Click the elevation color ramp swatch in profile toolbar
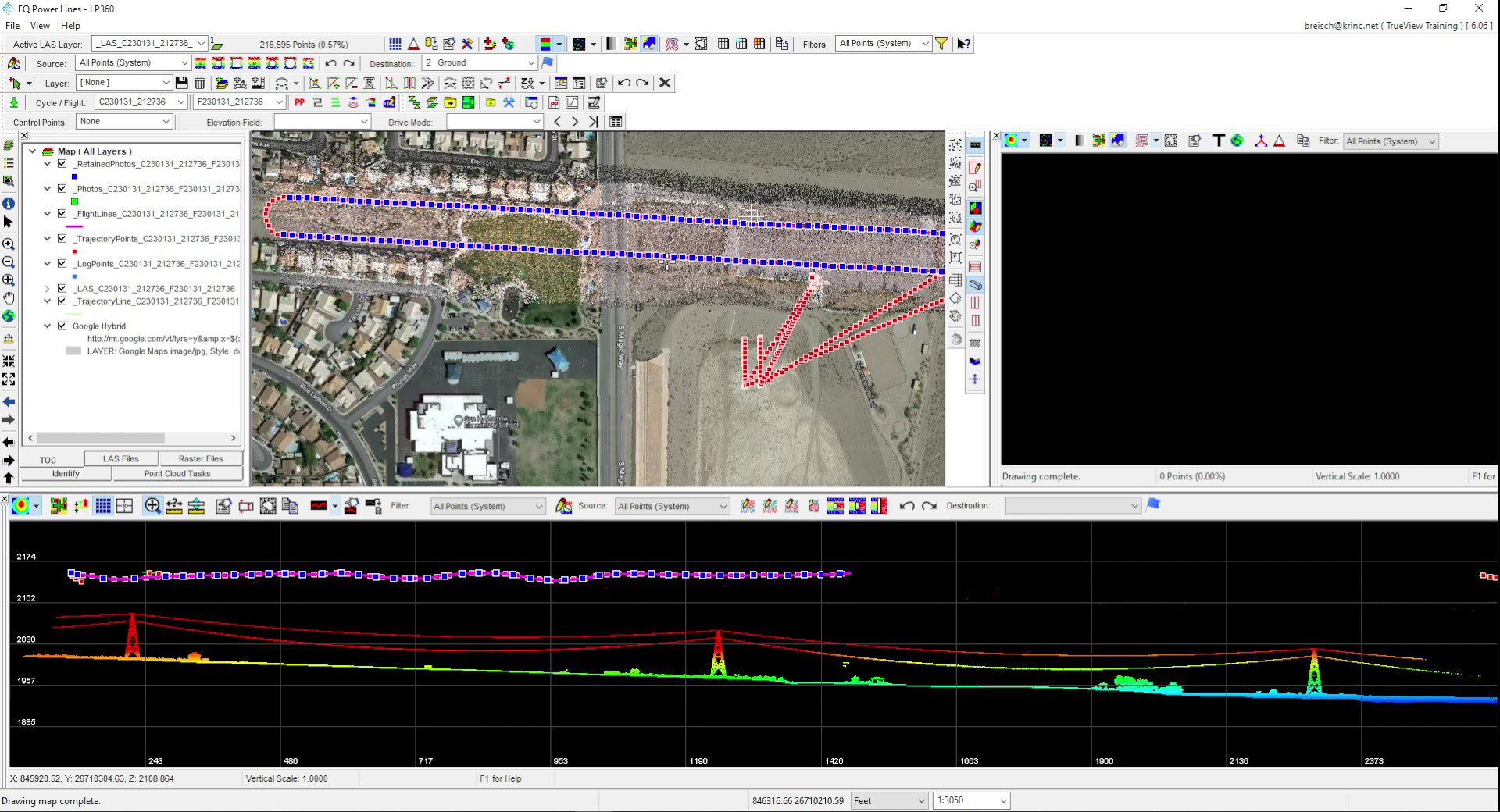 tap(22, 506)
